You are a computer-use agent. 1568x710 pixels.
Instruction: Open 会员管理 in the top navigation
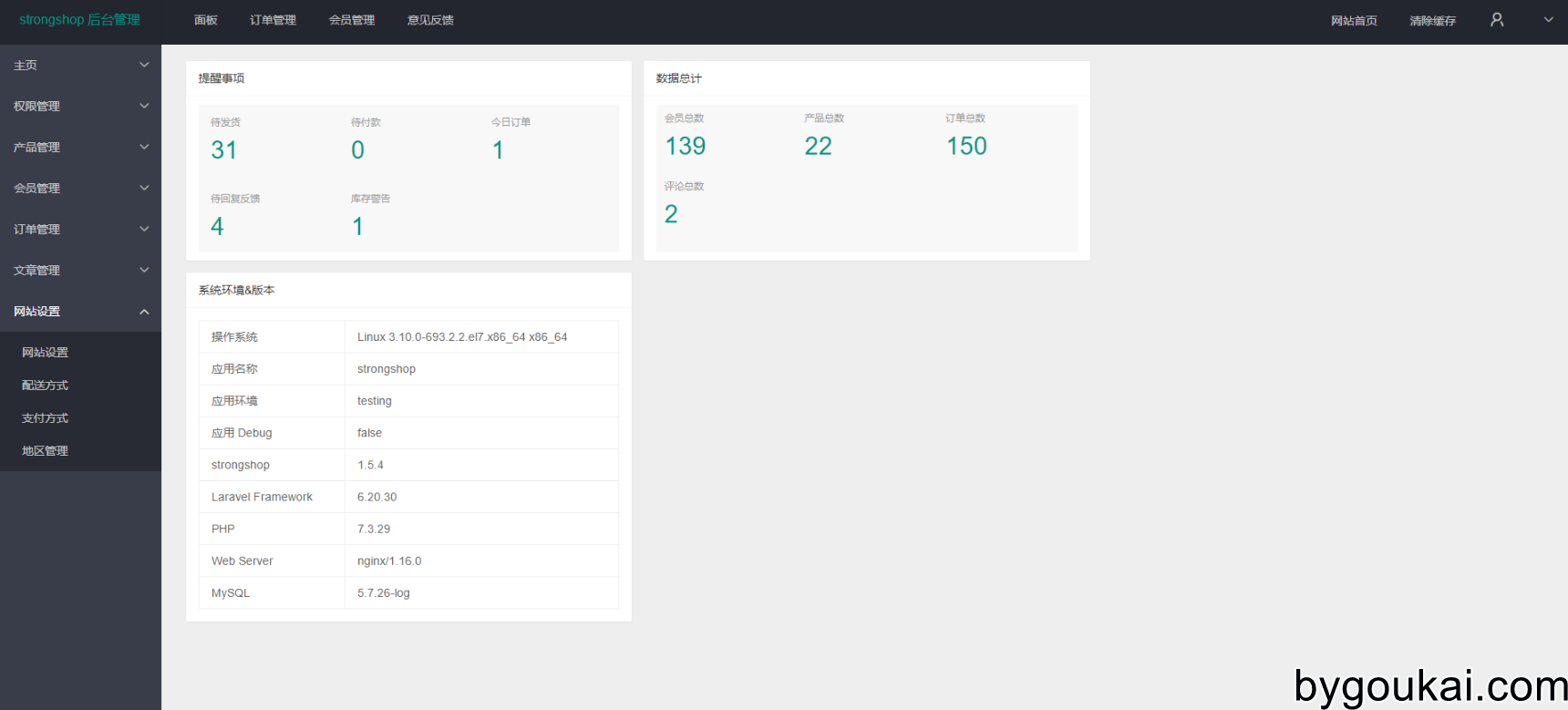point(352,20)
